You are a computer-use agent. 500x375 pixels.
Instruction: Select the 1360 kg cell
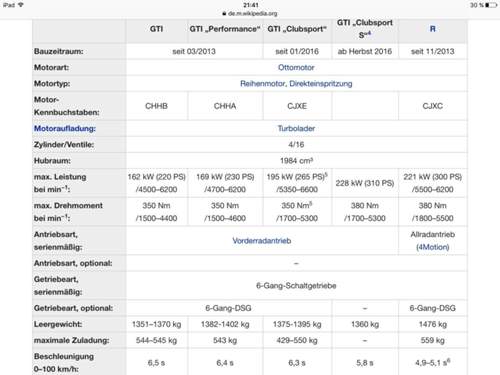click(x=365, y=324)
